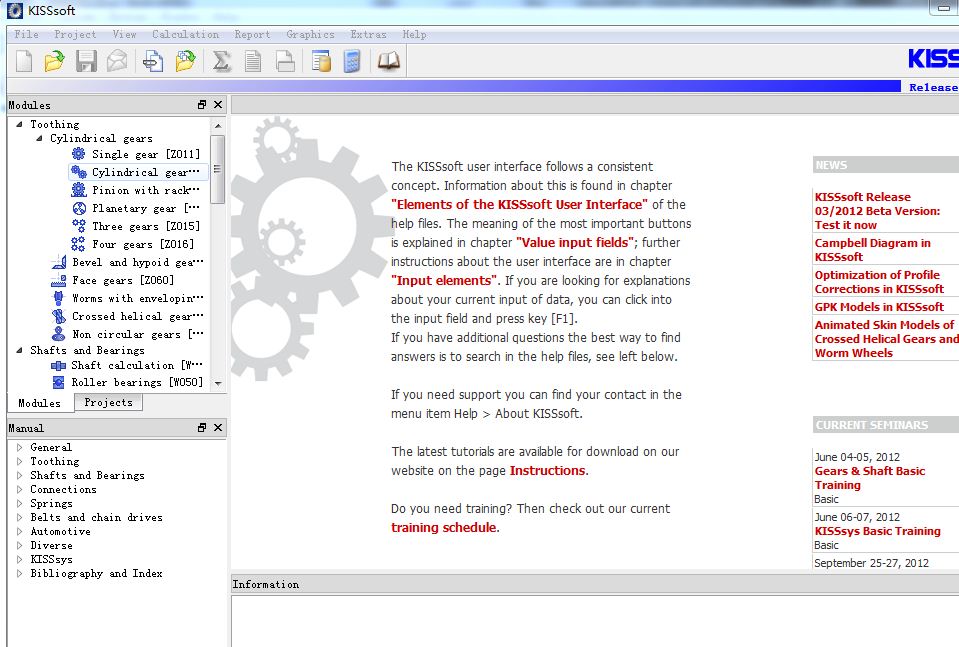Select Single gear [Z011] module
The height and width of the screenshot is (647, 959).
pyautogui.click(x=136, y=154)
